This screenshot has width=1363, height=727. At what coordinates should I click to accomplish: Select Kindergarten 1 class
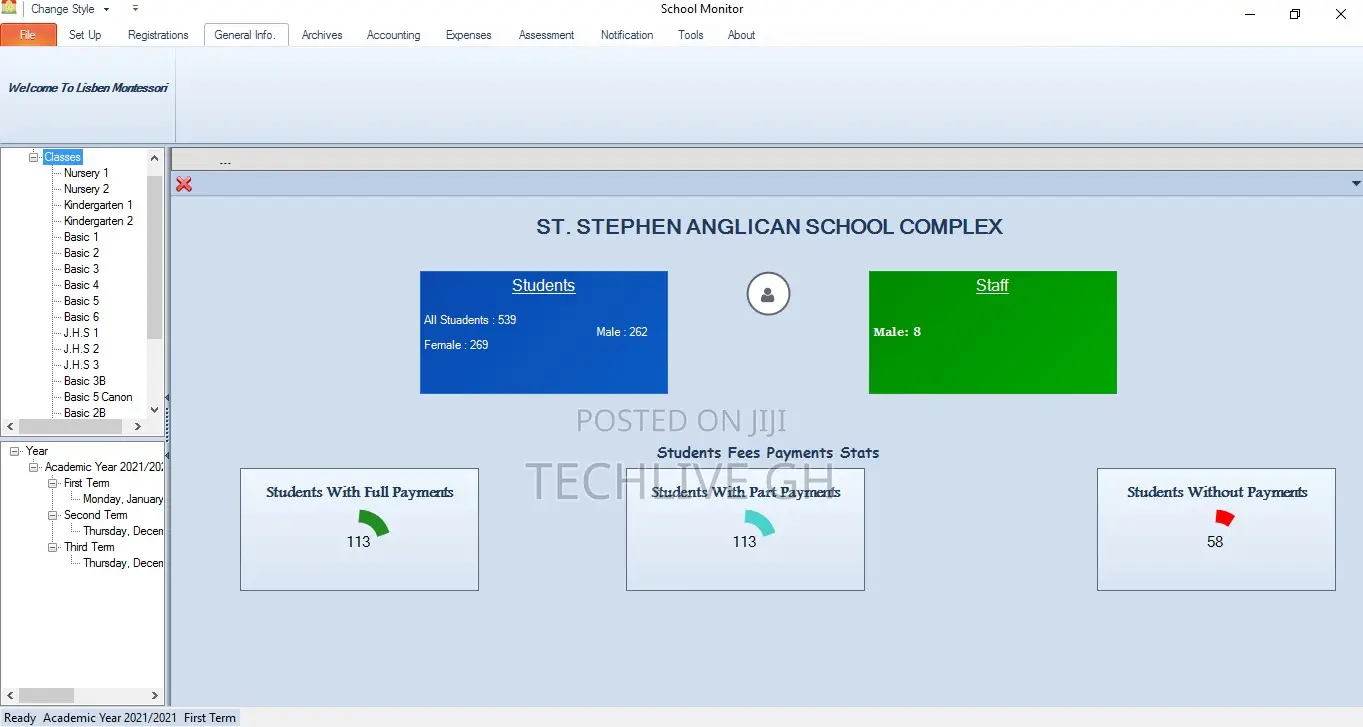pyautogui.click(x=98, y=205)
